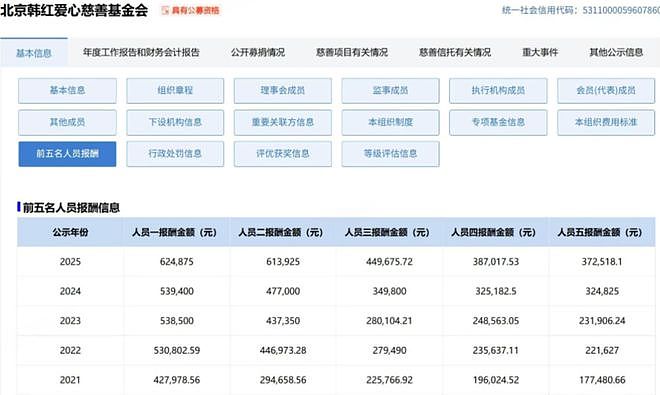660x395 pixels.
Task: Click the 248,563.05 cell
Action: pos(496,320)
